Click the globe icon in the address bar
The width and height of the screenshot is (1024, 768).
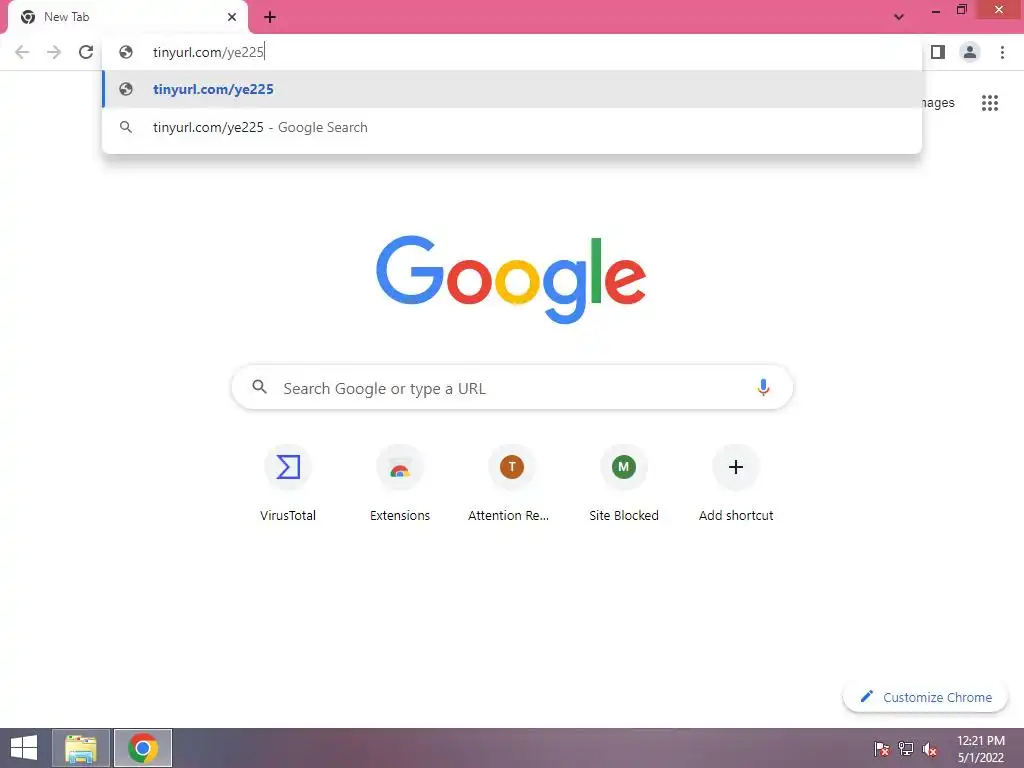point(126,52)
